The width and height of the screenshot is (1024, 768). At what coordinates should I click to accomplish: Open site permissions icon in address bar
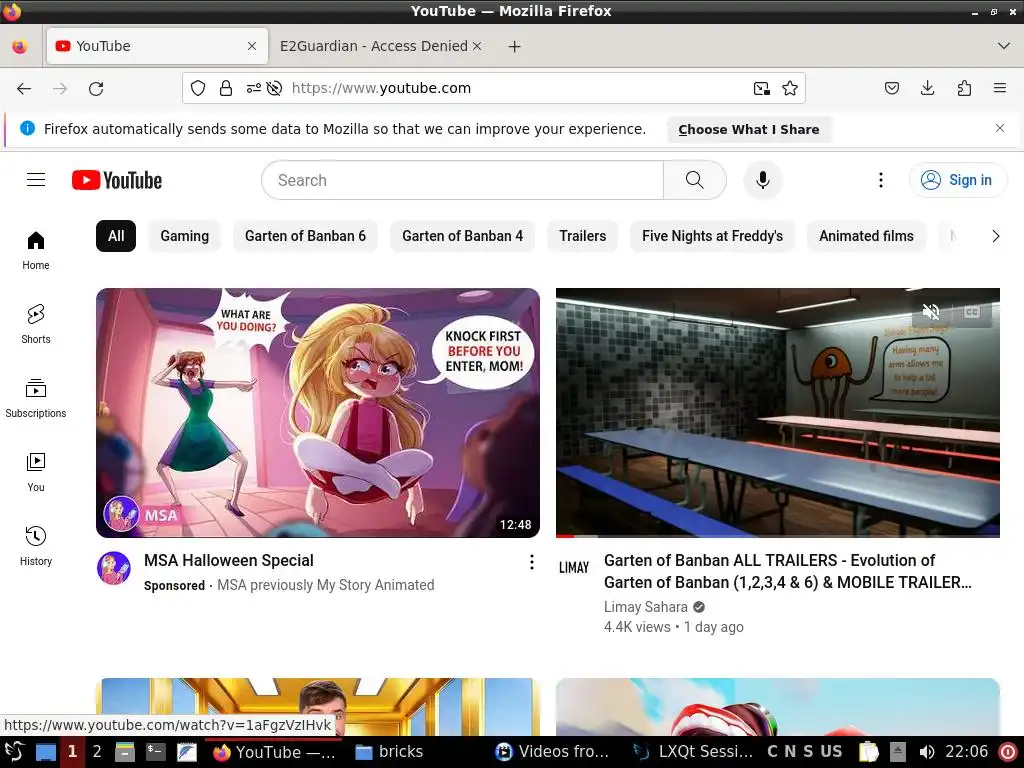(253, 88)
